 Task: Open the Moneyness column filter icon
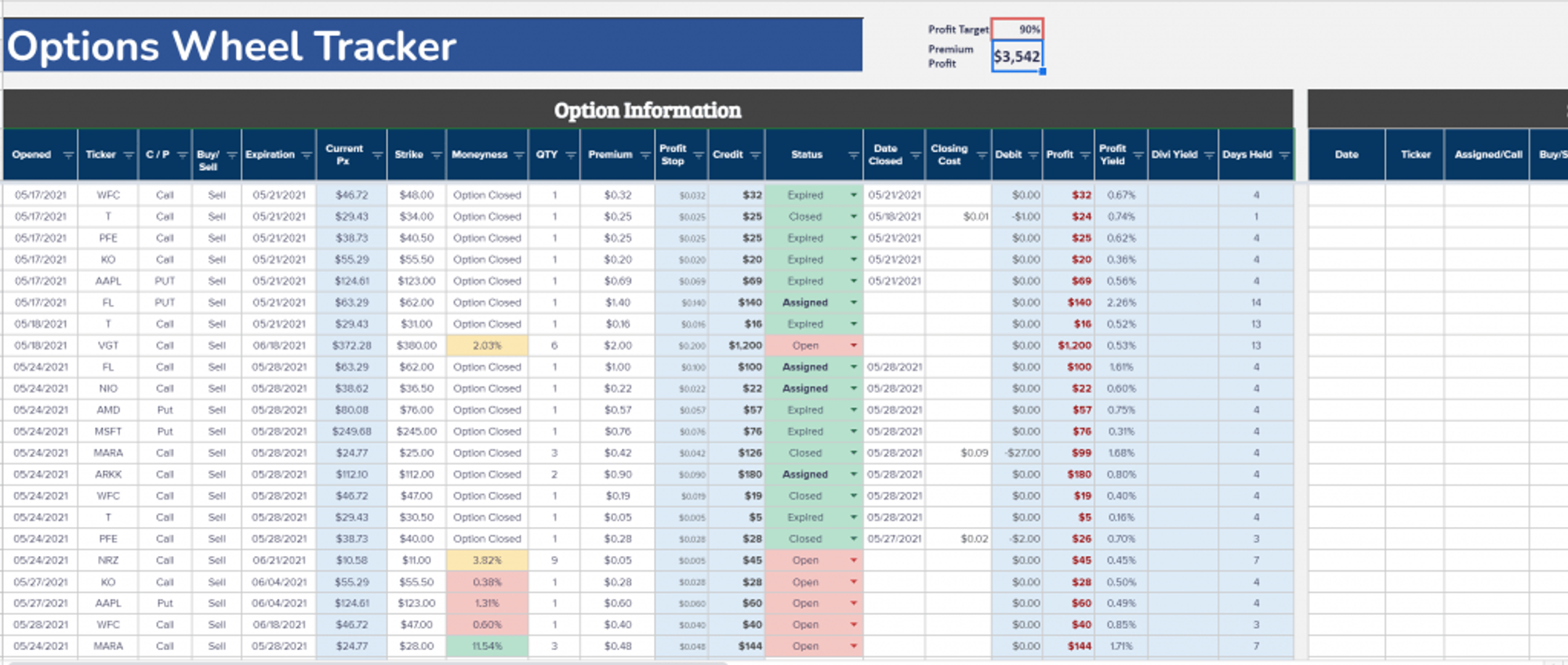coord(518,155)
